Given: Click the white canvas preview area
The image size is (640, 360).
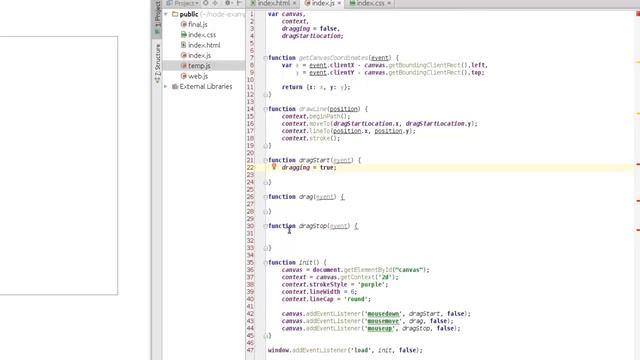Looking at the screenshot, I should click(x=59, y=165).
